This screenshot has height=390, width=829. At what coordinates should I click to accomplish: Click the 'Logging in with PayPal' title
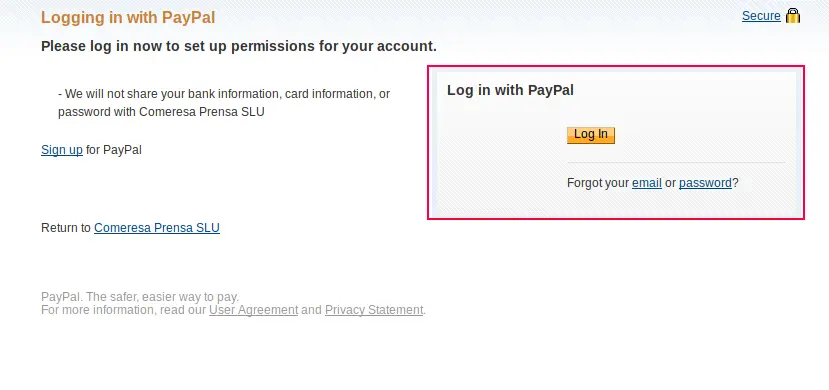point(128,17)
